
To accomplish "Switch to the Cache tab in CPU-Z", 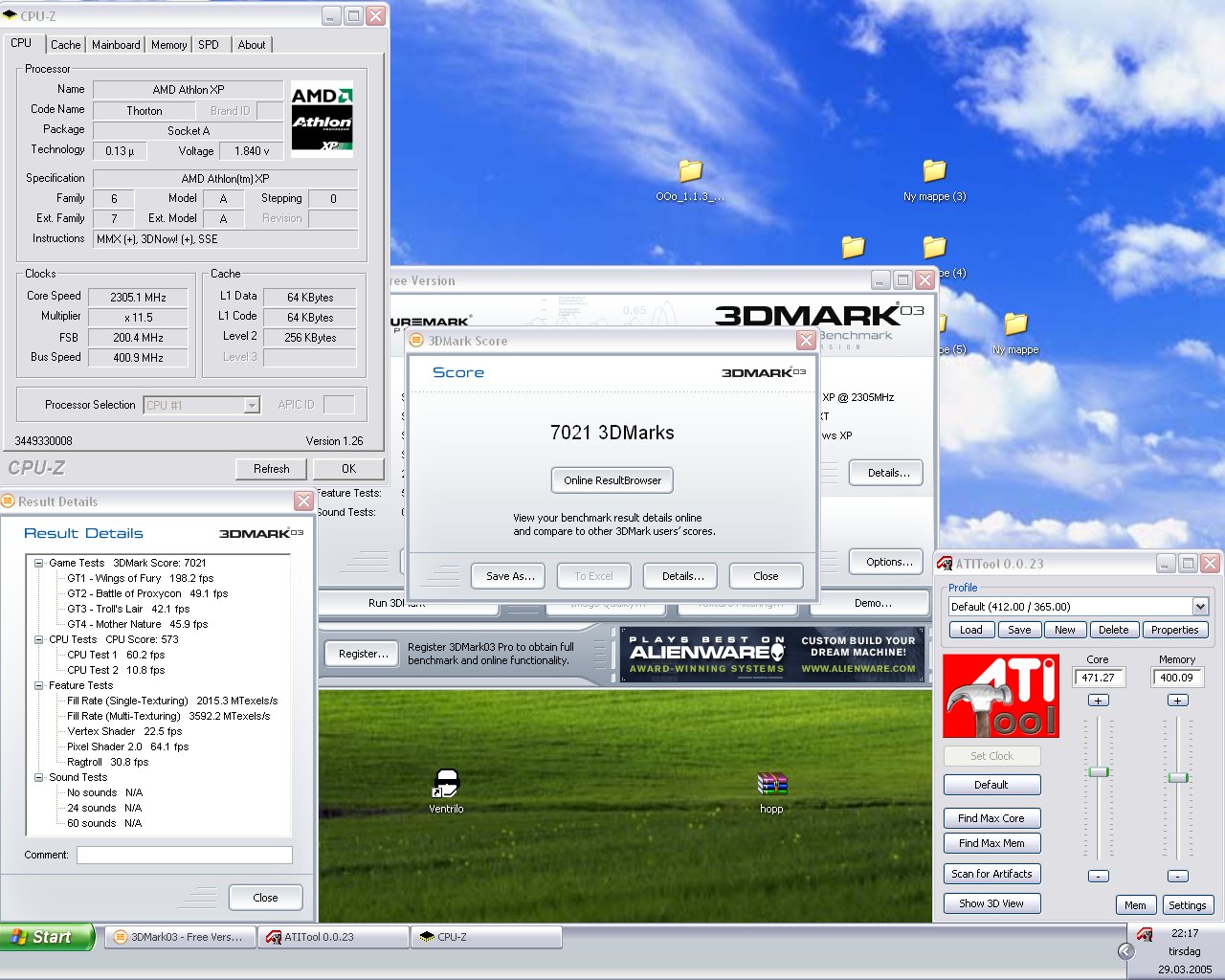I will click(x=66, y=45).
